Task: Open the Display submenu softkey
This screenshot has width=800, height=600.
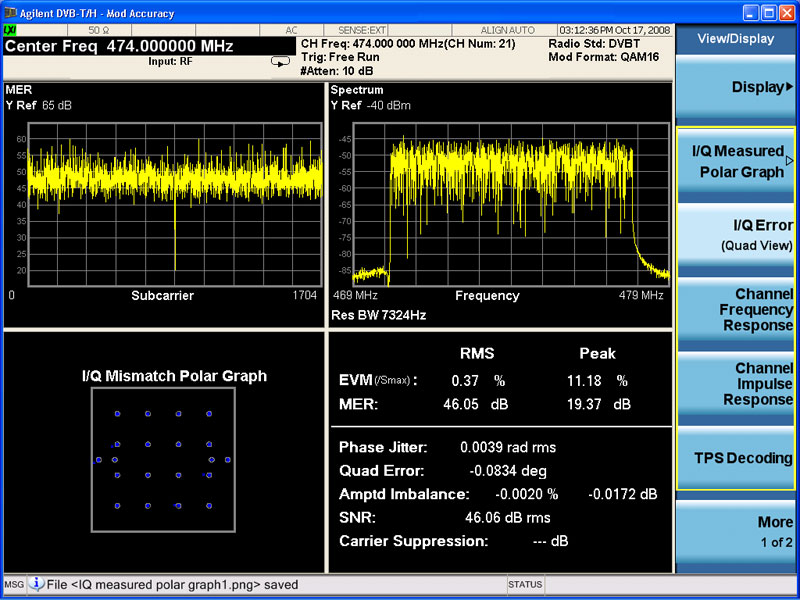Action: point(736,87)
